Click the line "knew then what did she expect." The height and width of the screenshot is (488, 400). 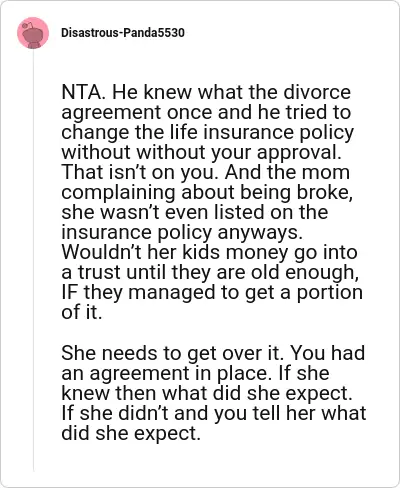tap(207, 393)
